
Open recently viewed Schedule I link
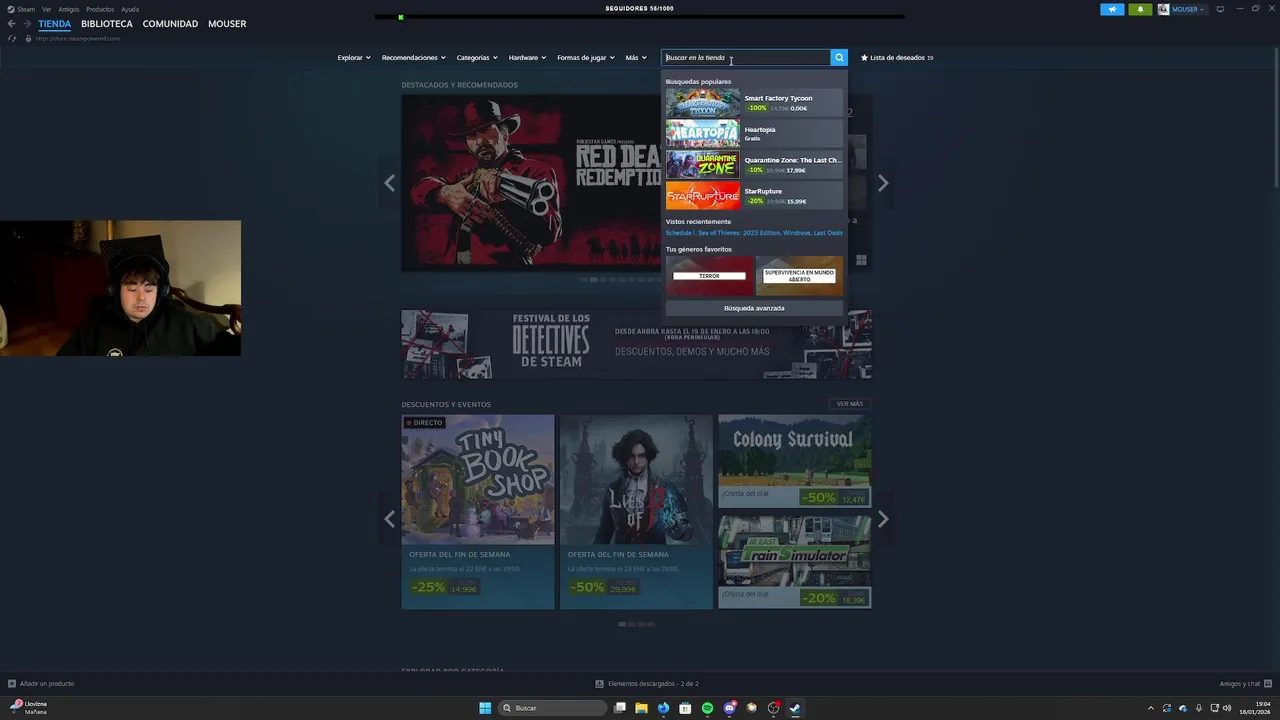(680, 233)
